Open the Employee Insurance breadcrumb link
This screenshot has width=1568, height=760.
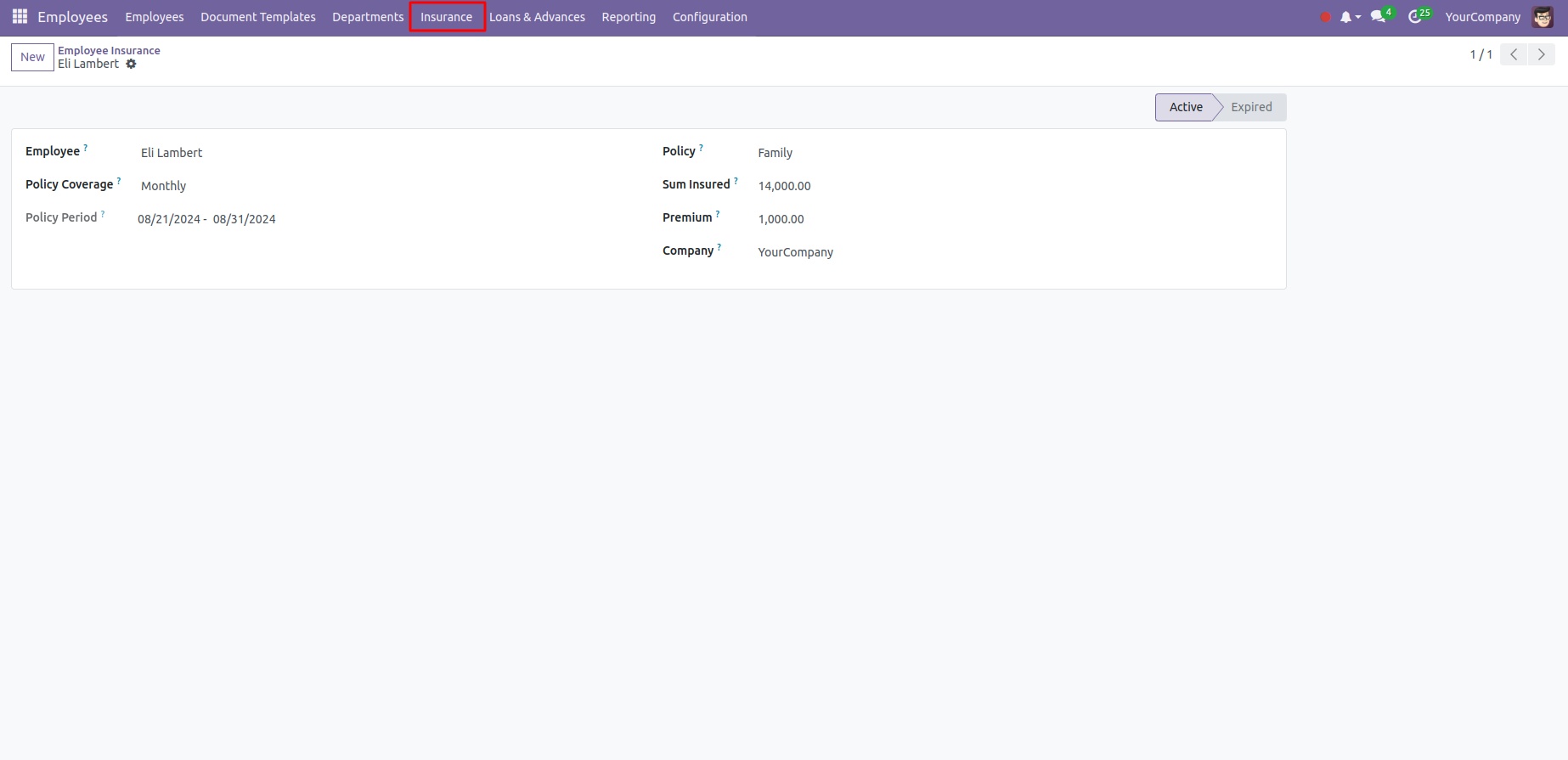pyautogui.click(x=109, y=50)
